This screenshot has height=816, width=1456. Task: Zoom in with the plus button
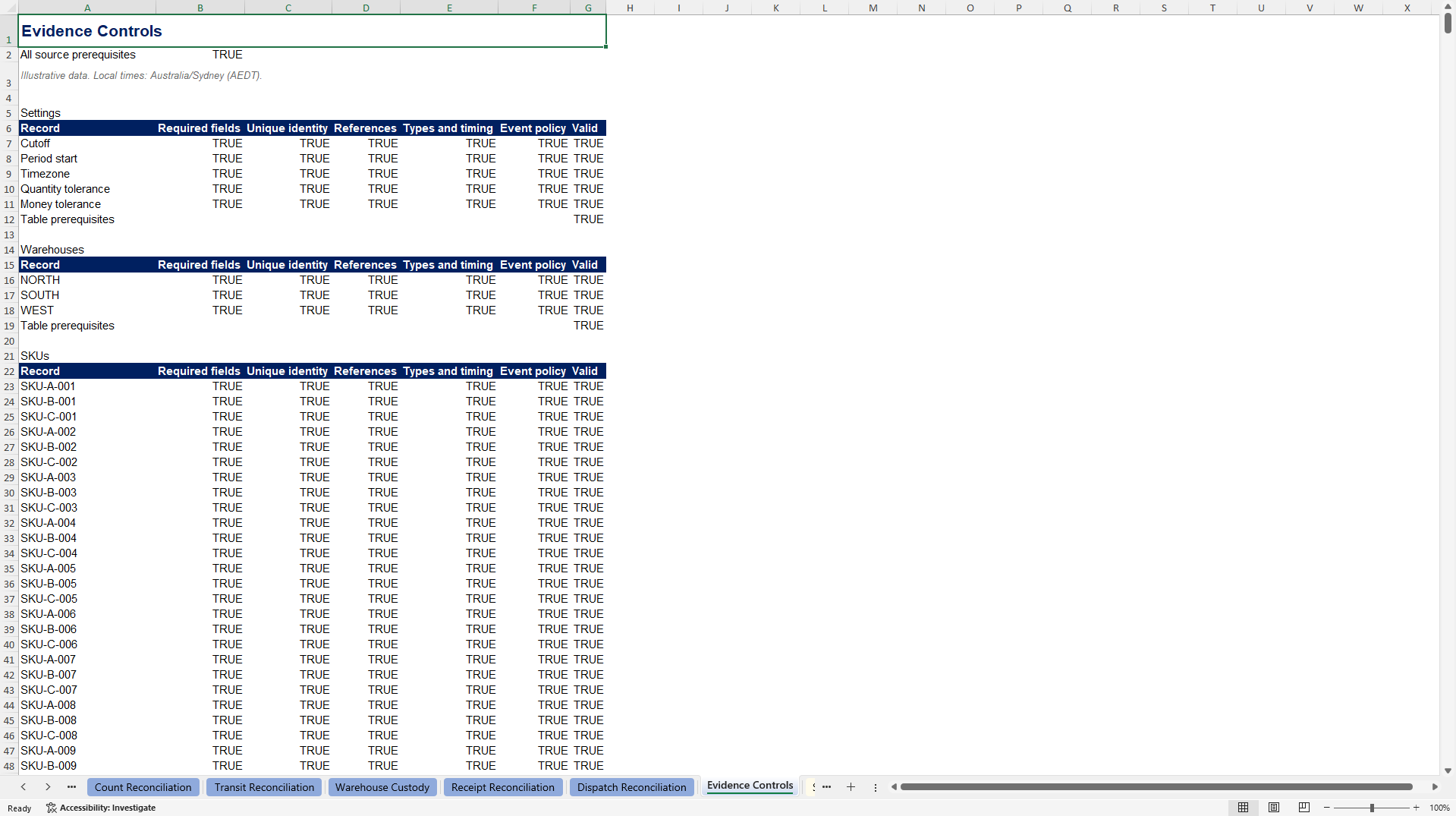pyautogui.click(x=1416, y=808)
